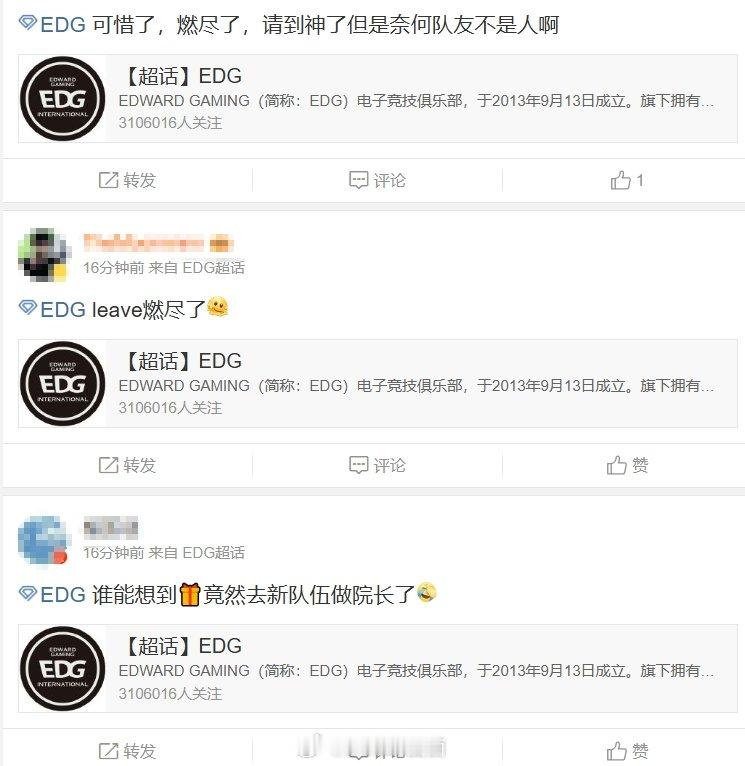The width and height of the screenshot is (745, 766).
Task: Open second EDG super topic card logo
Action: point(63,383)
